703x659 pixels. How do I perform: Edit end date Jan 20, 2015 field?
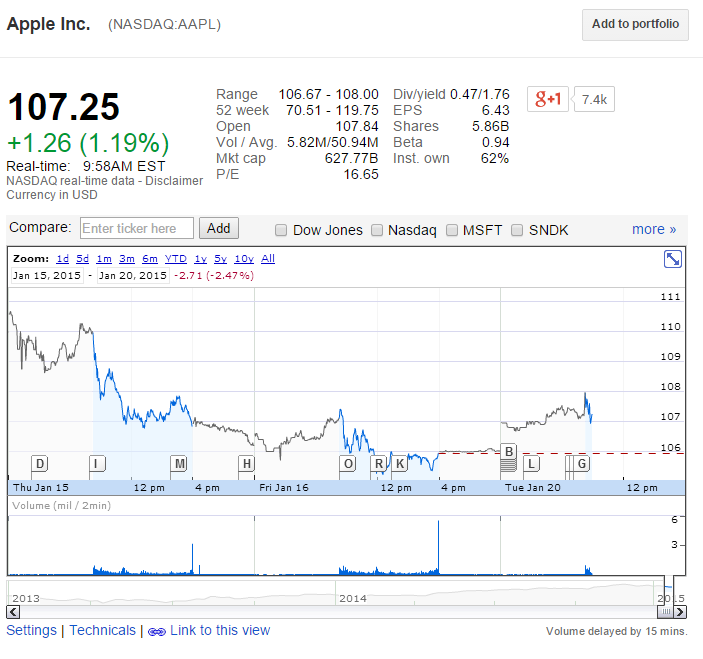coord(133,275)
